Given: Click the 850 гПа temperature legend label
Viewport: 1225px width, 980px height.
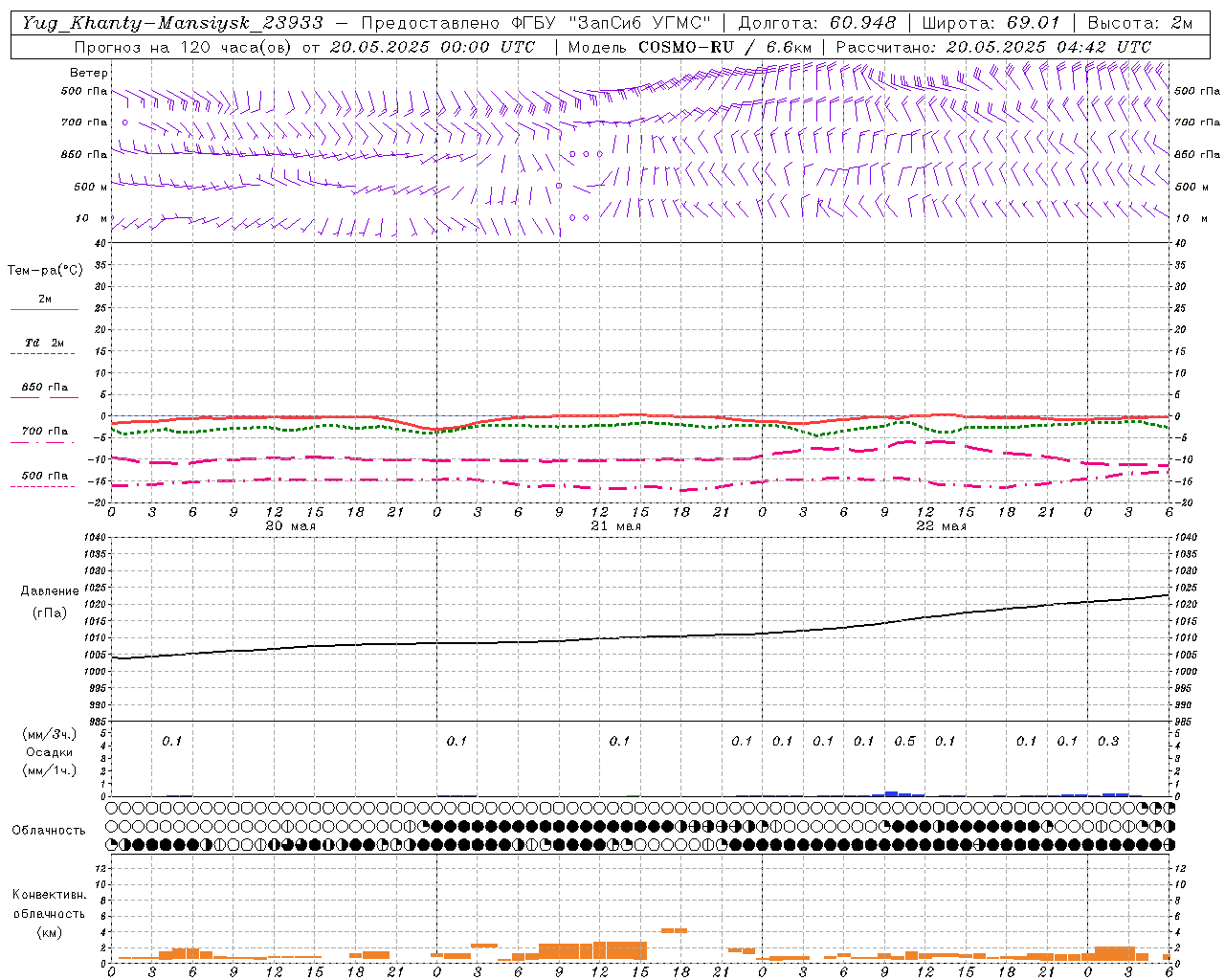Looking at the screenshot, I should click(x=44, y=388).
